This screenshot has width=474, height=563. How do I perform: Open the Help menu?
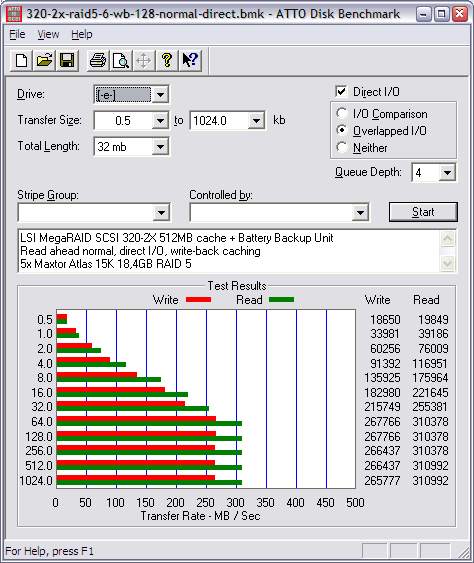(x=82, y=34)
